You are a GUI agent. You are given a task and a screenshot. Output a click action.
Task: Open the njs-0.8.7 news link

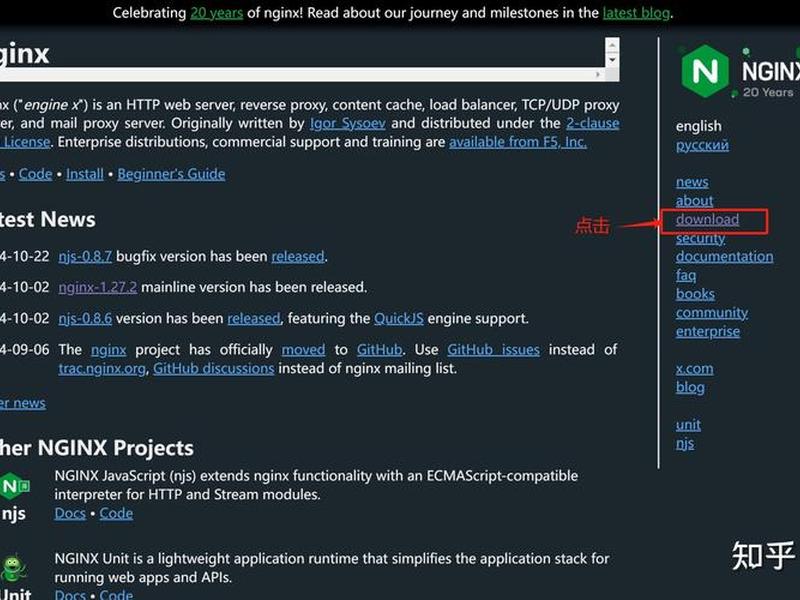(85, 256)
